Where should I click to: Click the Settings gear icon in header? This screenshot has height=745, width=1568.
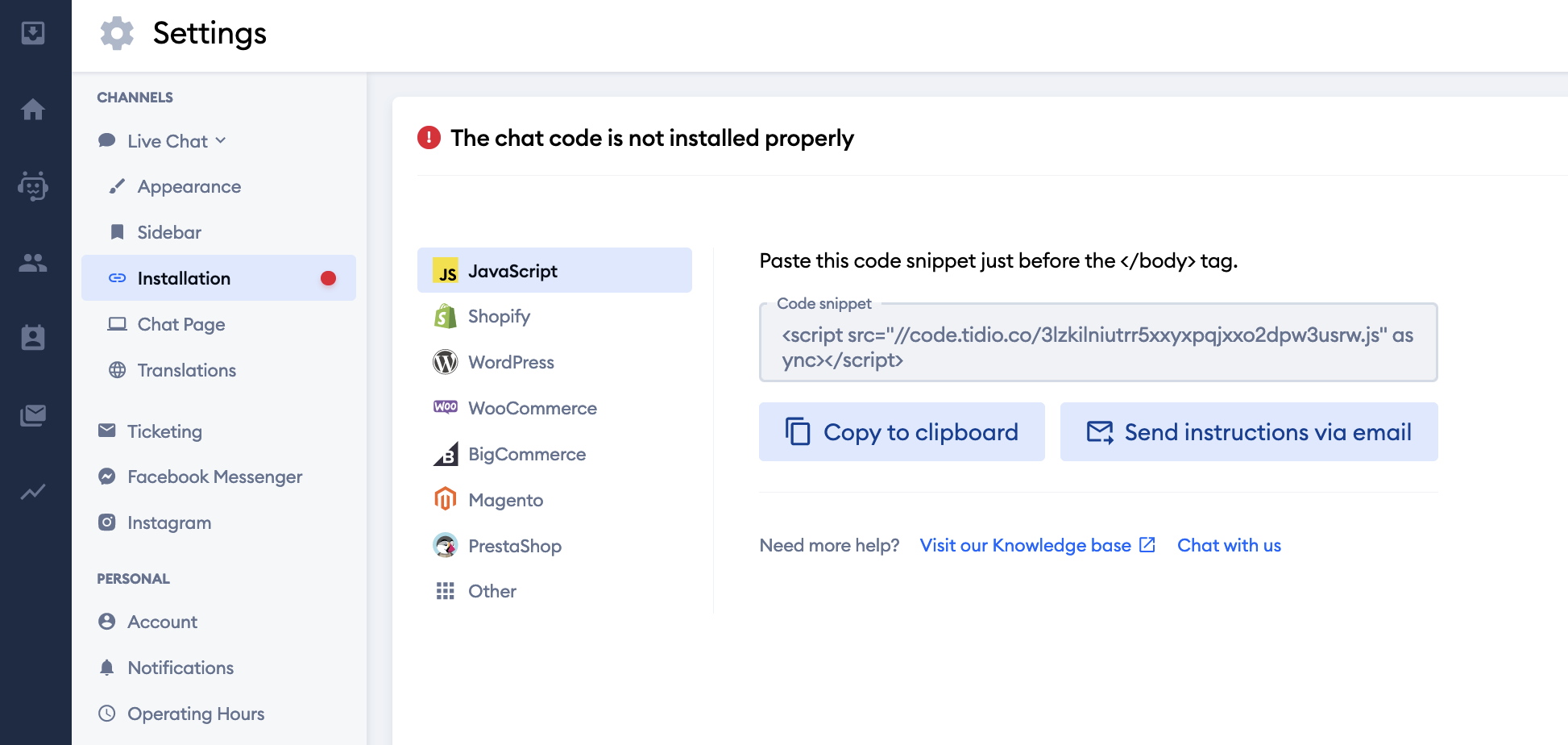[x=117, y=33]
